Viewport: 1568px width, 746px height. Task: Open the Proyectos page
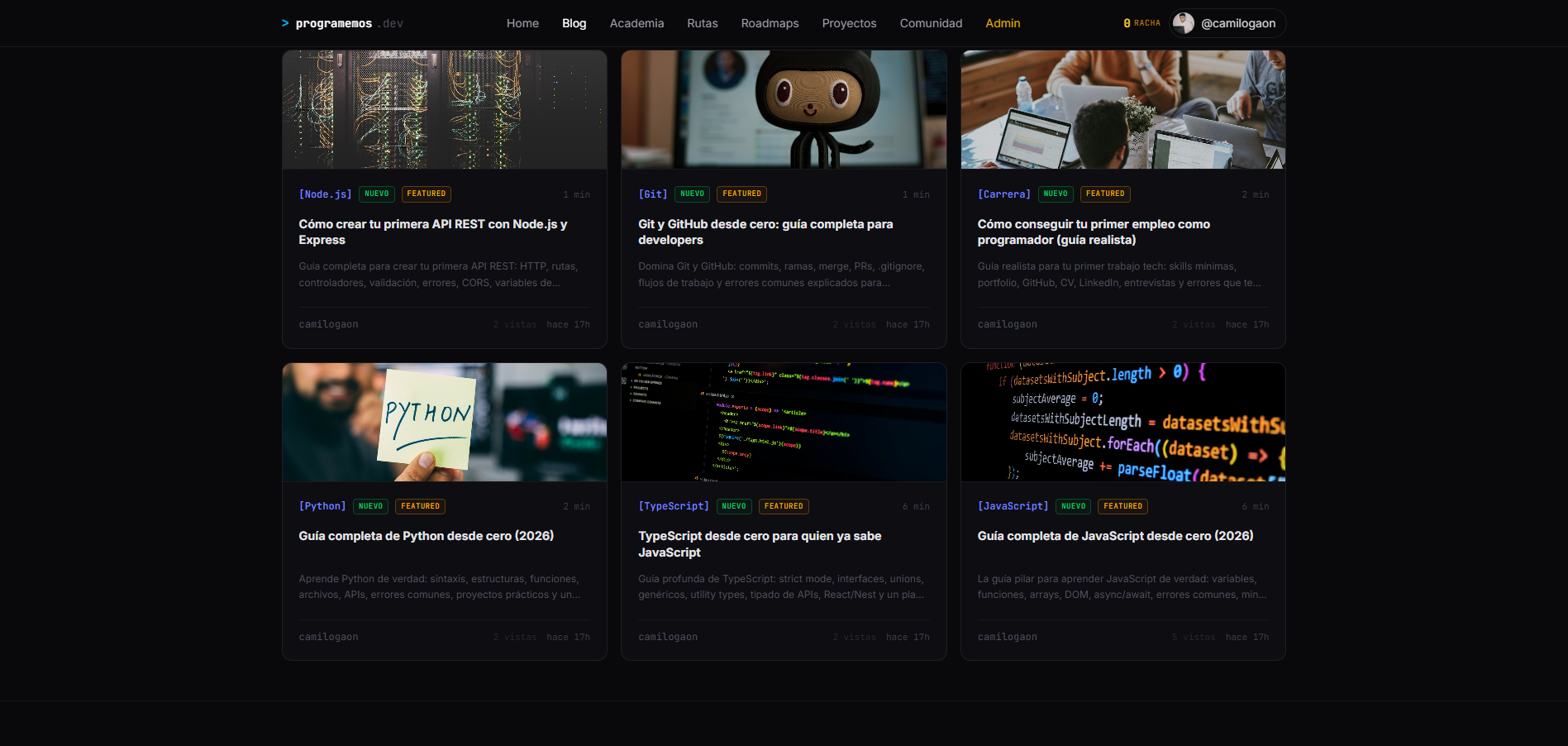point(849,23)
